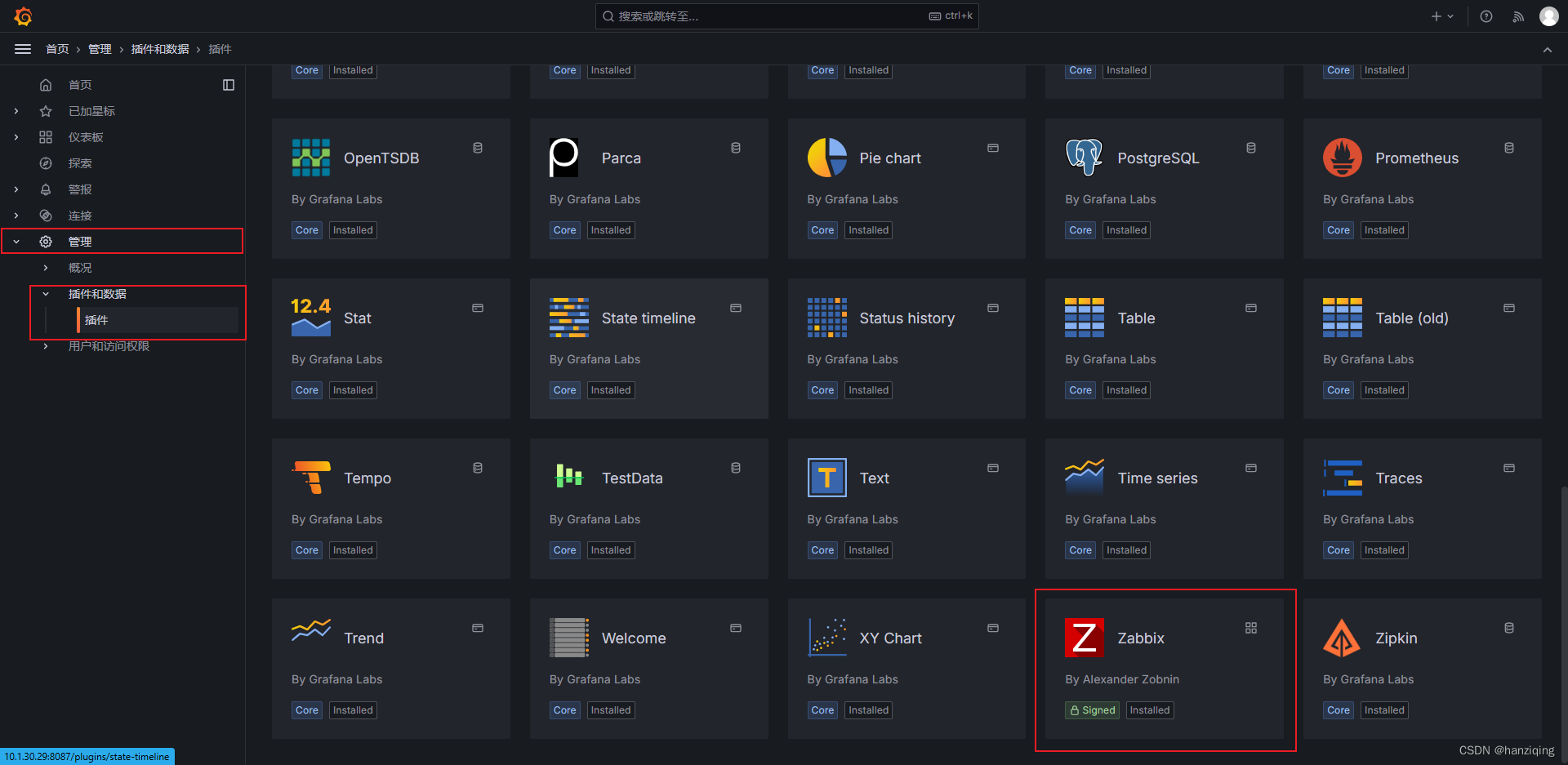Open the Status history plugin icon
1568x765 pixels.
coord(827,318)
